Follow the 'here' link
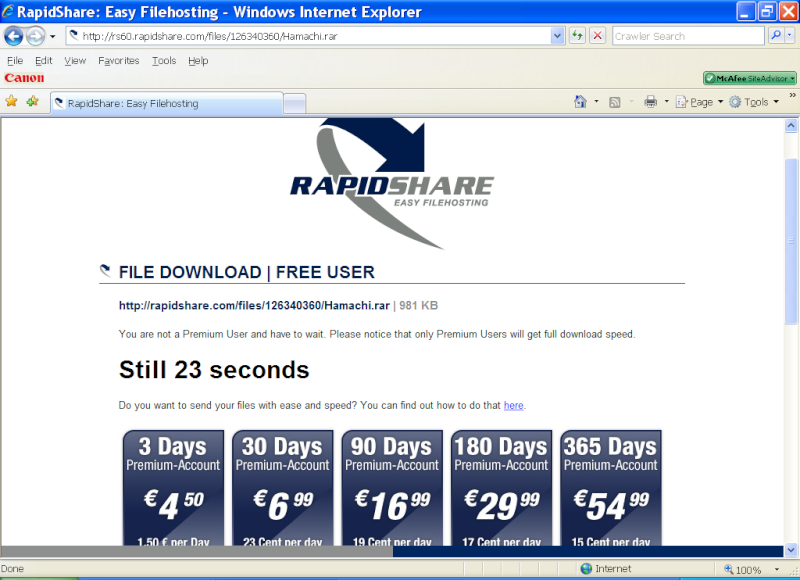 click(x=513, y=406)
